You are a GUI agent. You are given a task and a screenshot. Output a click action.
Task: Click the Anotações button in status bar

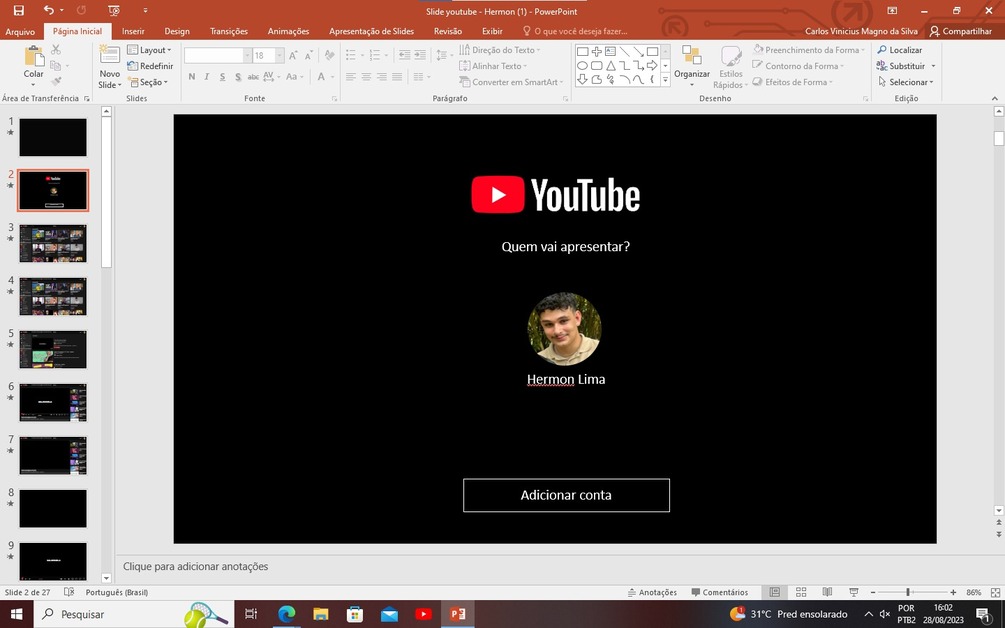pos(652,592)
